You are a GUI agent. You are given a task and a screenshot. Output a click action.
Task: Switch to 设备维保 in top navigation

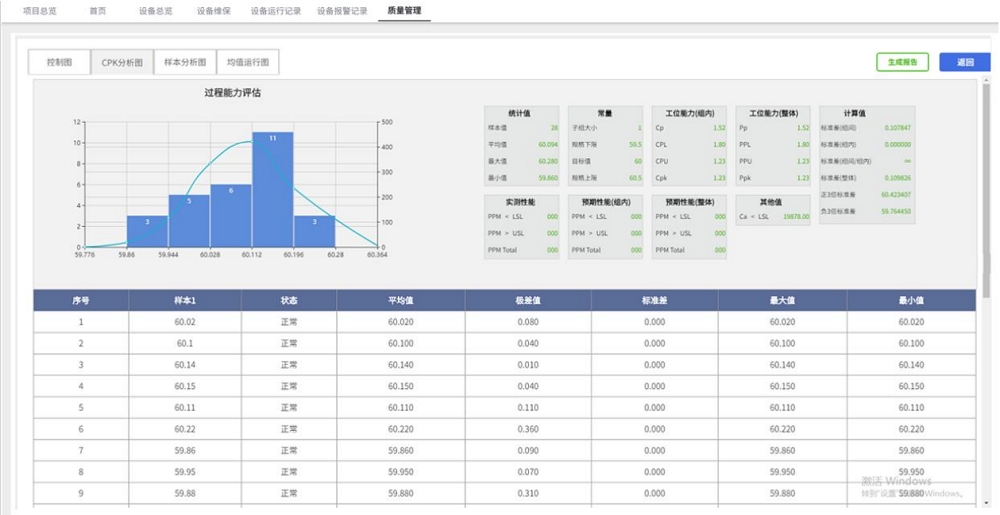click(213, 11)
